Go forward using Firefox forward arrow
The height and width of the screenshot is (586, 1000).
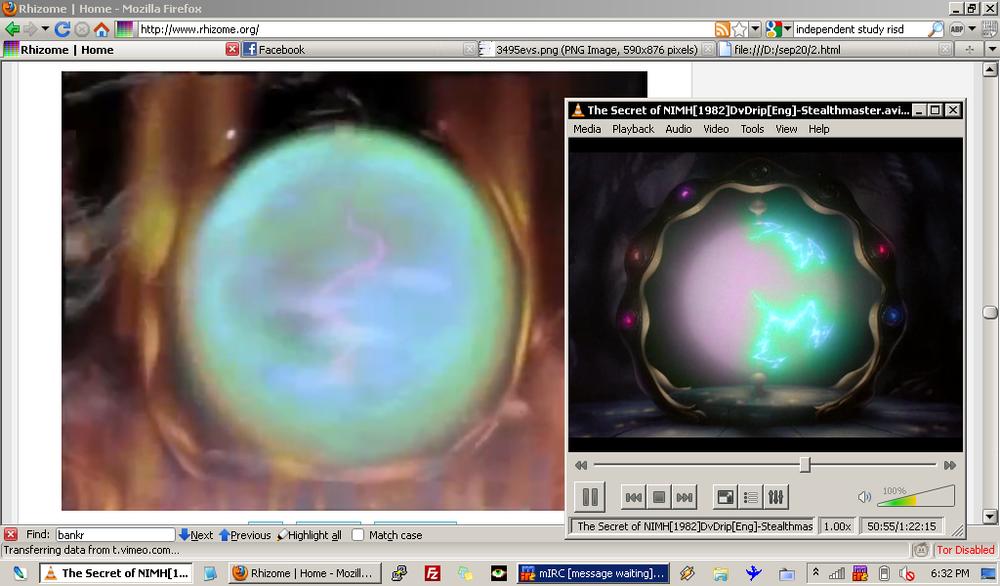click(30, 29)
